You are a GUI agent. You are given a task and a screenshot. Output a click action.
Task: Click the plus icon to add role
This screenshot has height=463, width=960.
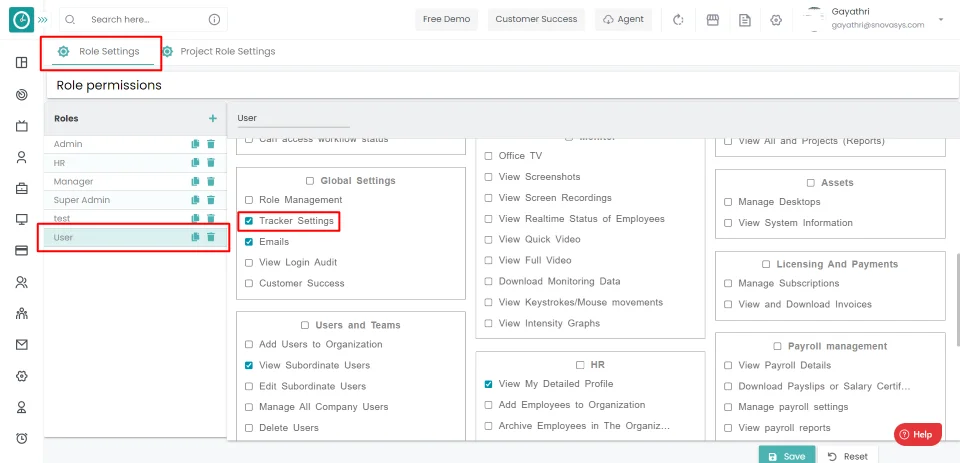(x=212, y=118)
